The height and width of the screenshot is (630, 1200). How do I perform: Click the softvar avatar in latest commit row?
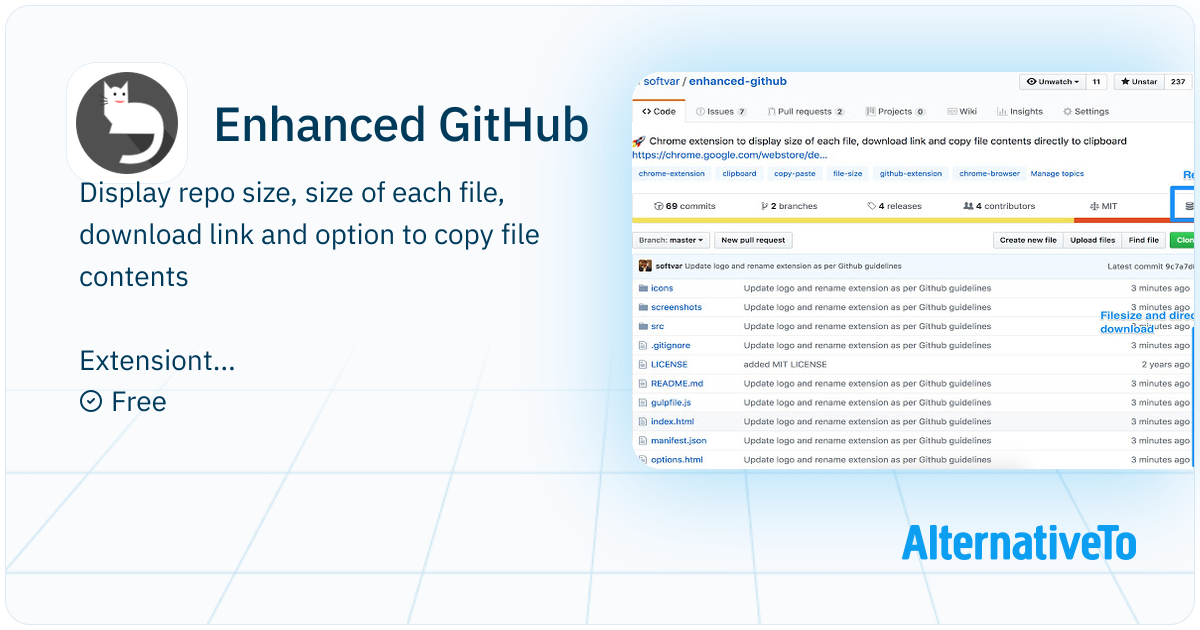click(x=645, y=266)
